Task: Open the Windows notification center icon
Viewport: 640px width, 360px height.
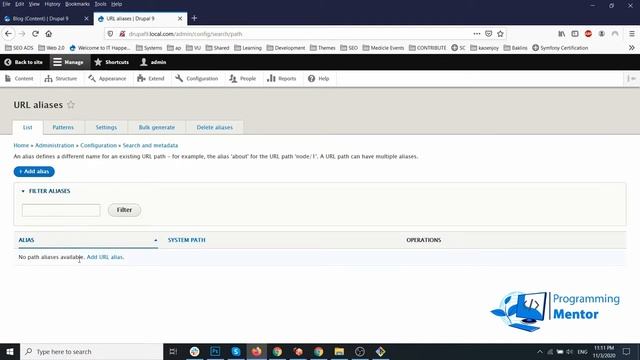Action: pyautogui.click(x=627, y=351)
